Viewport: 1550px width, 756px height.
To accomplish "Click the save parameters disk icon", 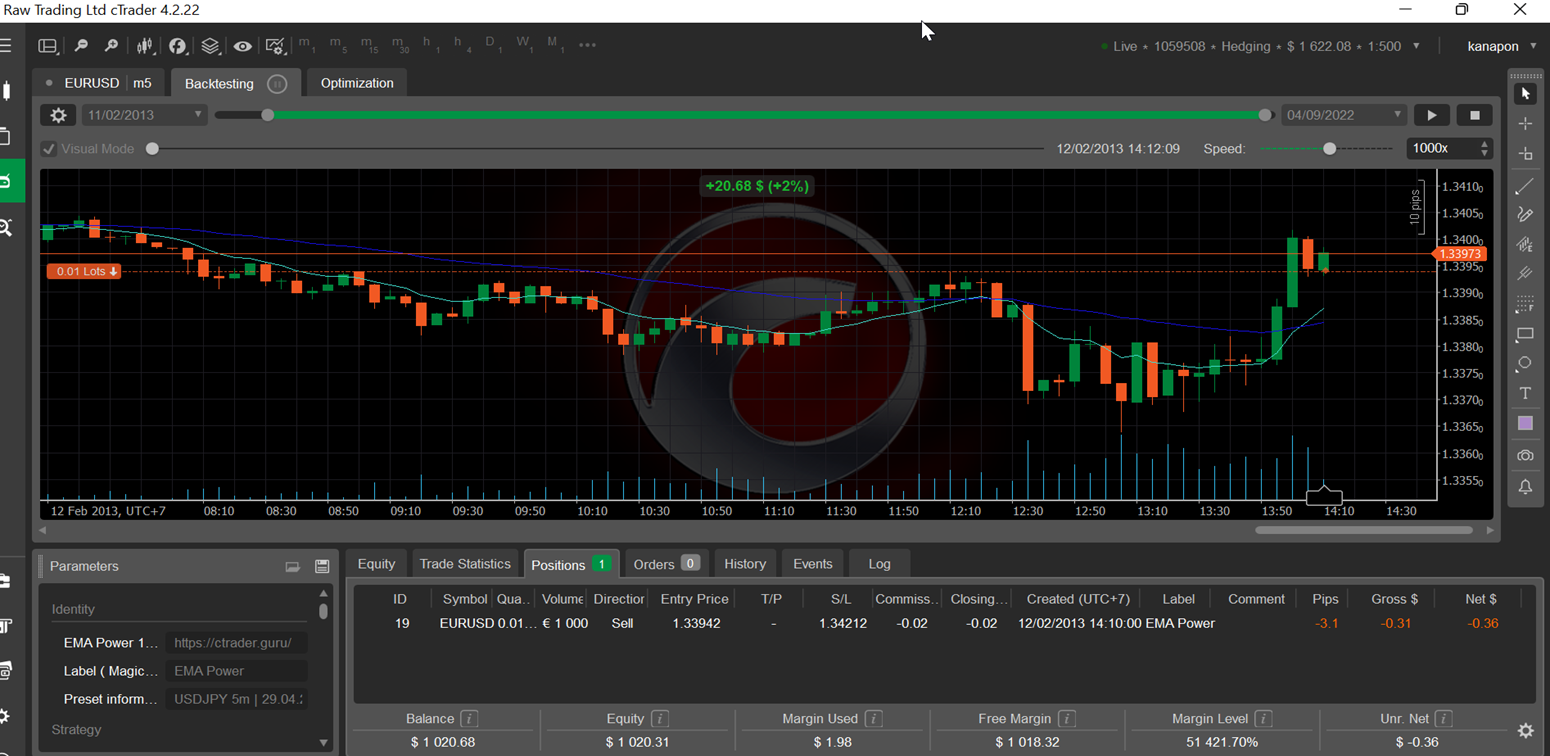I will 322,567.
